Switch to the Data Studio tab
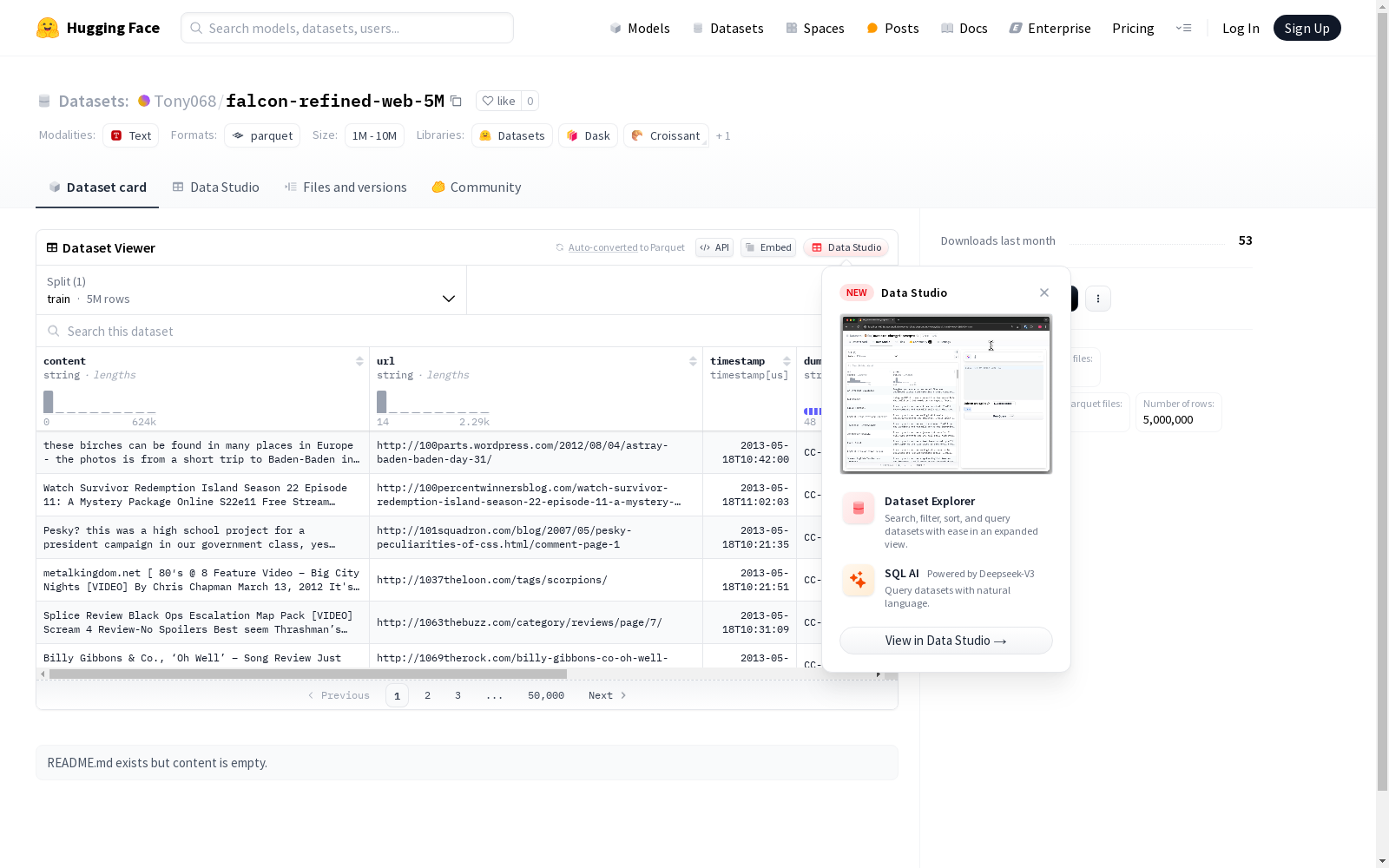The width and height of the screenshot is (1389, 868). 215,187
